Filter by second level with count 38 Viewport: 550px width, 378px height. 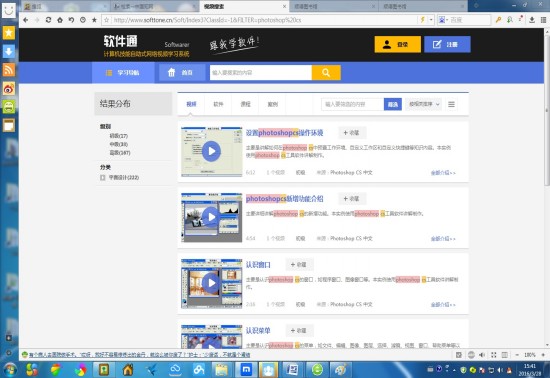(x=119, y=144)
